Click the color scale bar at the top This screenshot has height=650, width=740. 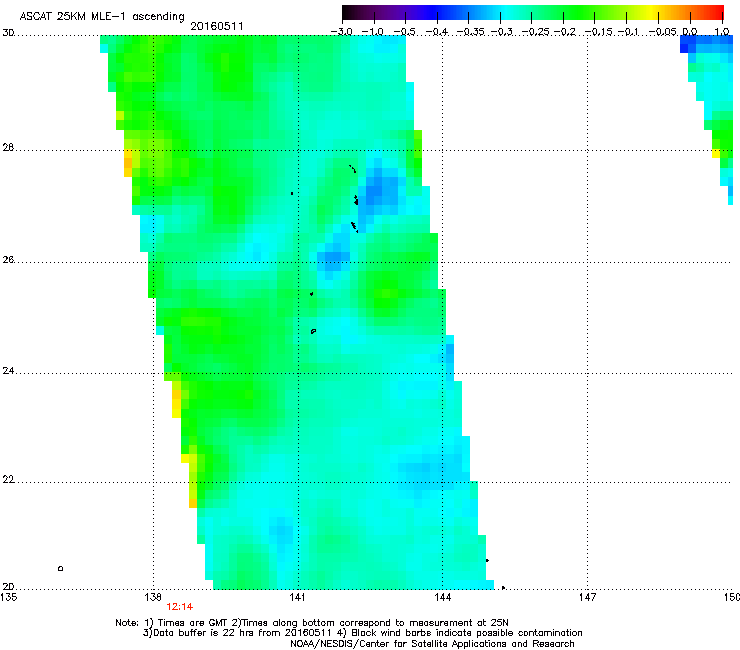click(533, 13)
